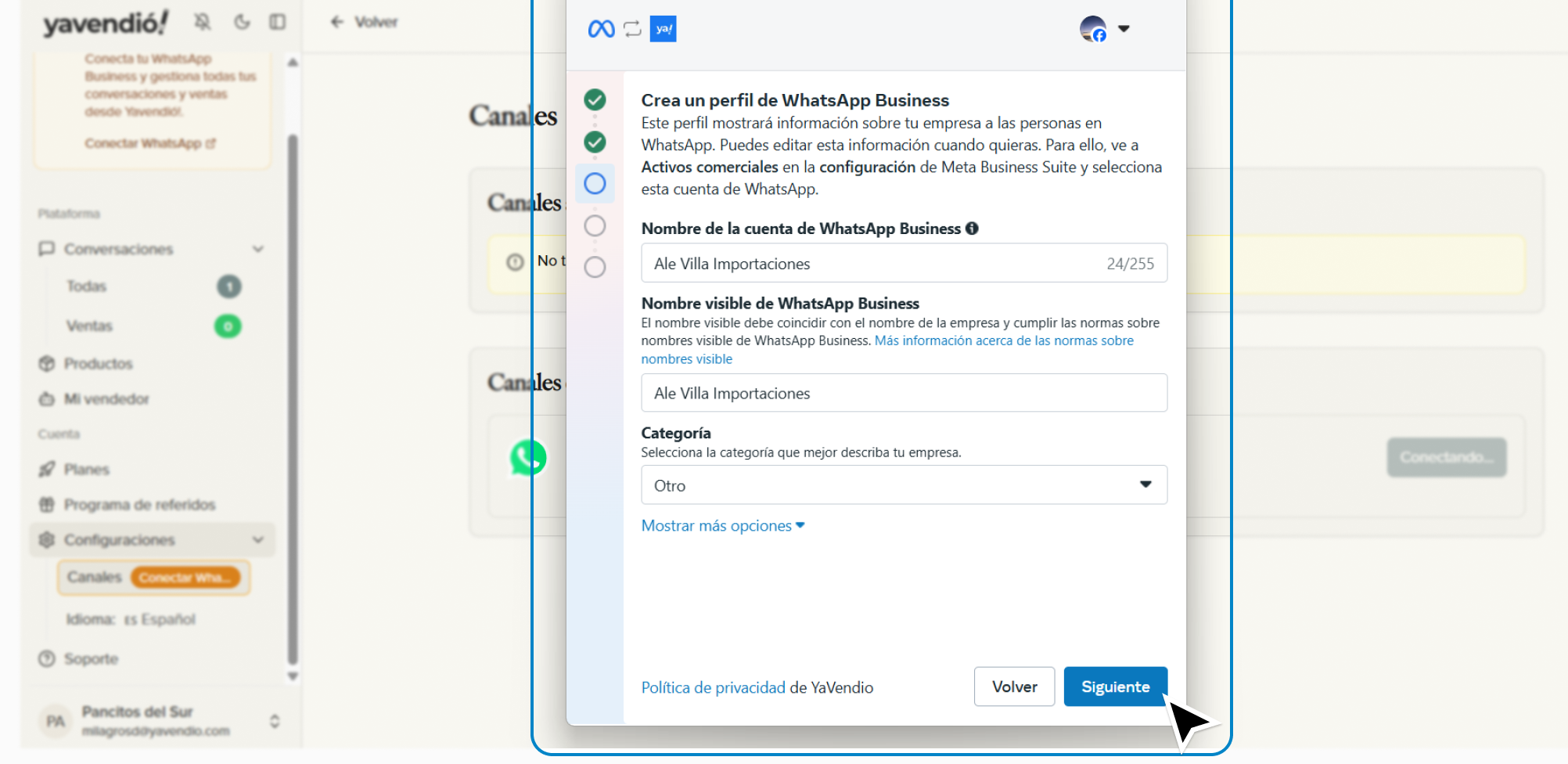Screen dimensions: 1568x764
Task: Open Conversaciones in sidebar
Action: (153, 249)
